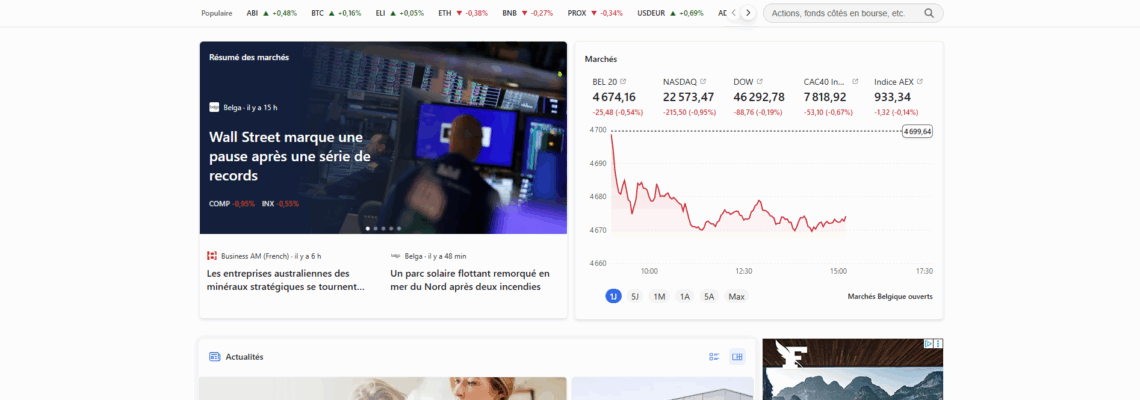Screen dimensions: 1140x400
Task: Open DOW external link icon
Action: (760, 81)
